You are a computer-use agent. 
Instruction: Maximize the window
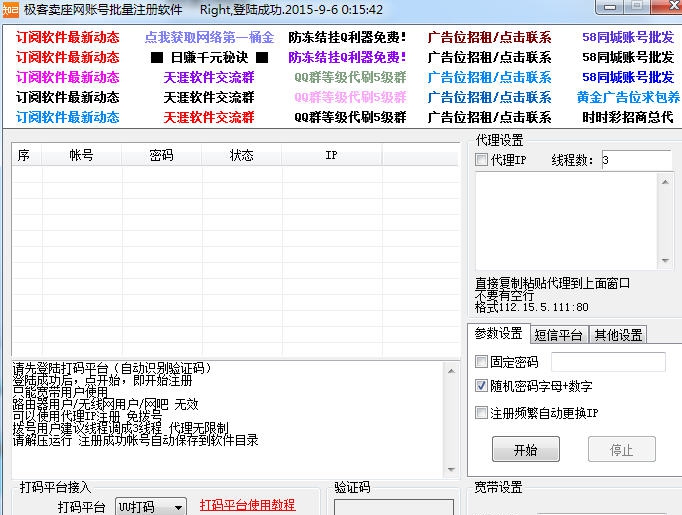click(x=637, y=6)
